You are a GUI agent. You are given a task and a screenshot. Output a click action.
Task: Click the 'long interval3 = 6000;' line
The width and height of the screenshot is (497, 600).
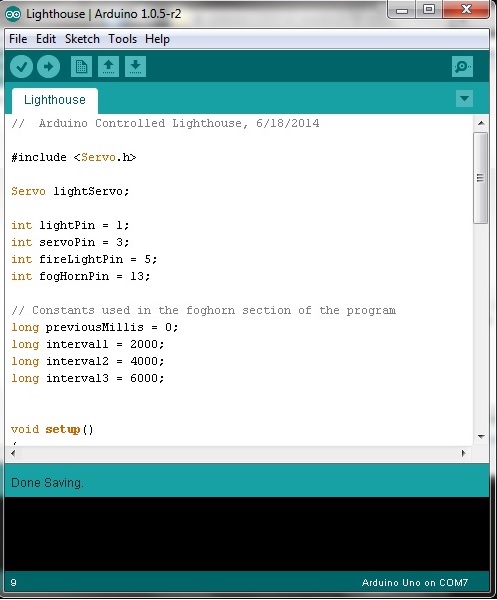point(88,378)
